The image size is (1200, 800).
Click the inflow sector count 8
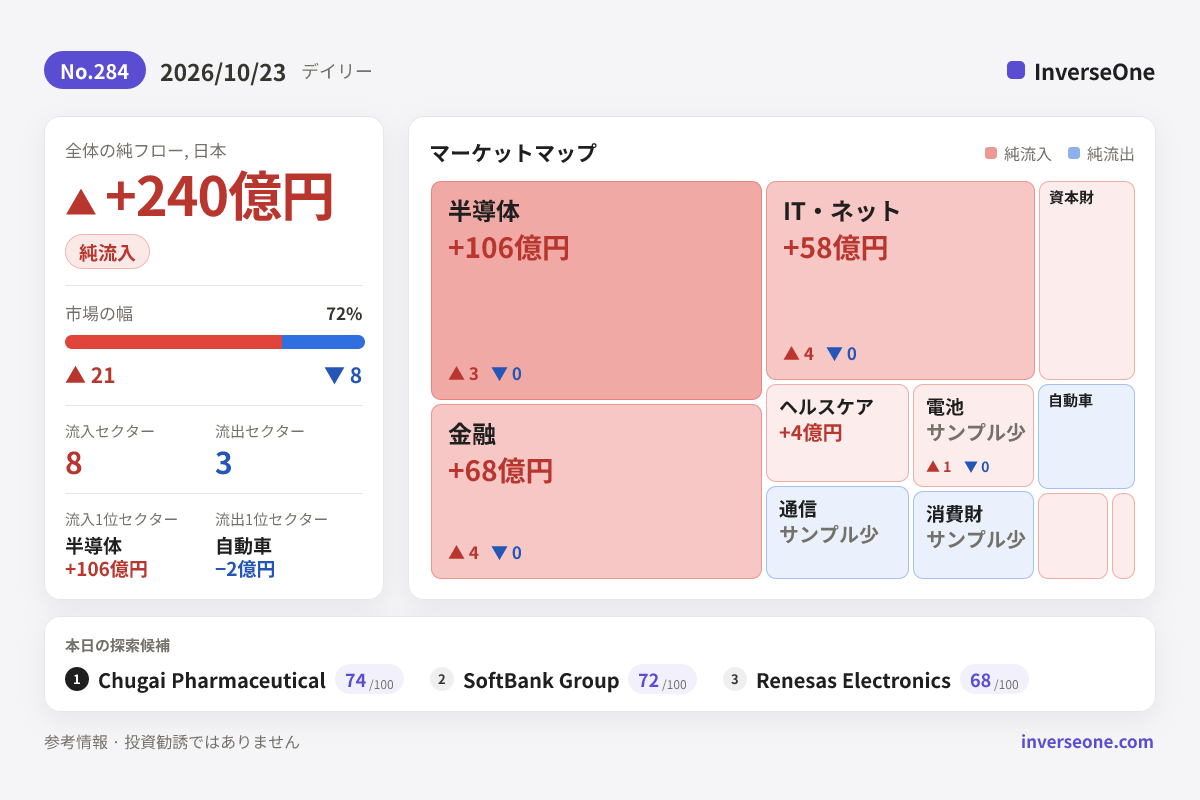(74, 463)
